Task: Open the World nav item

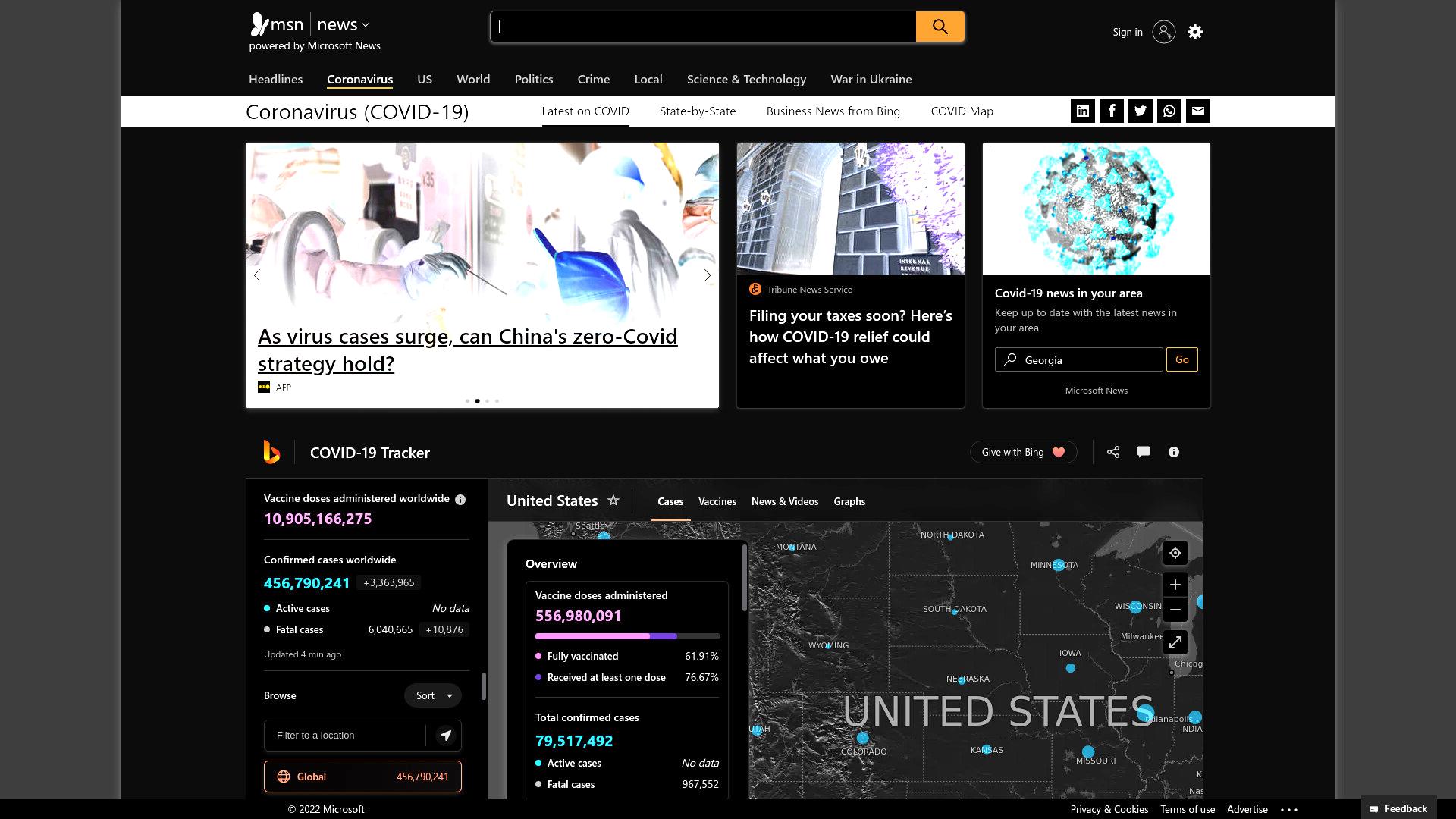Action: pos(473,79)
